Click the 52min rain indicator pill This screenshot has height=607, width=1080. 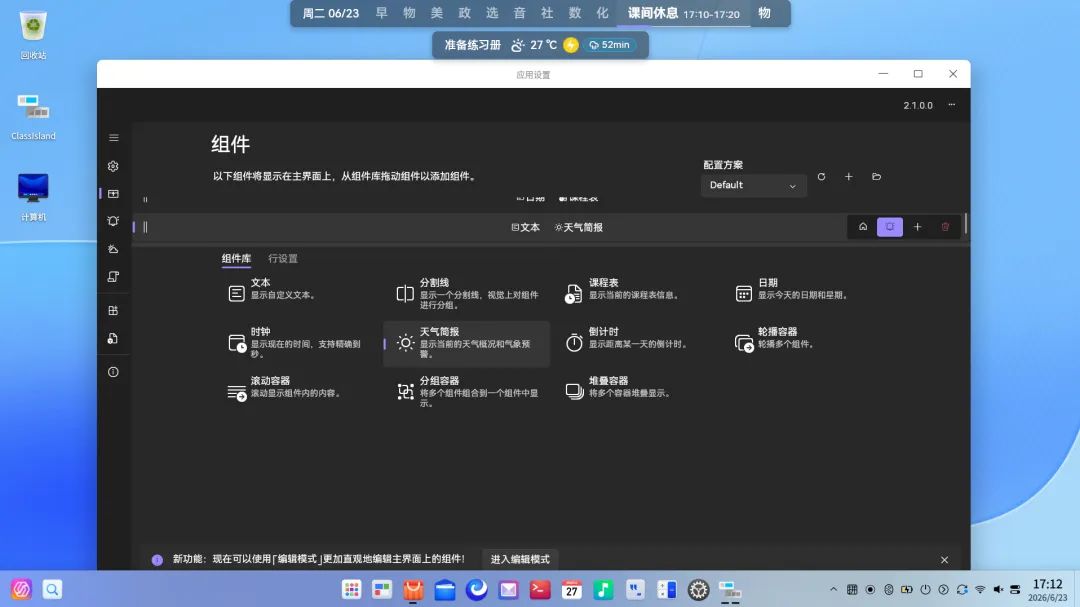610,45
